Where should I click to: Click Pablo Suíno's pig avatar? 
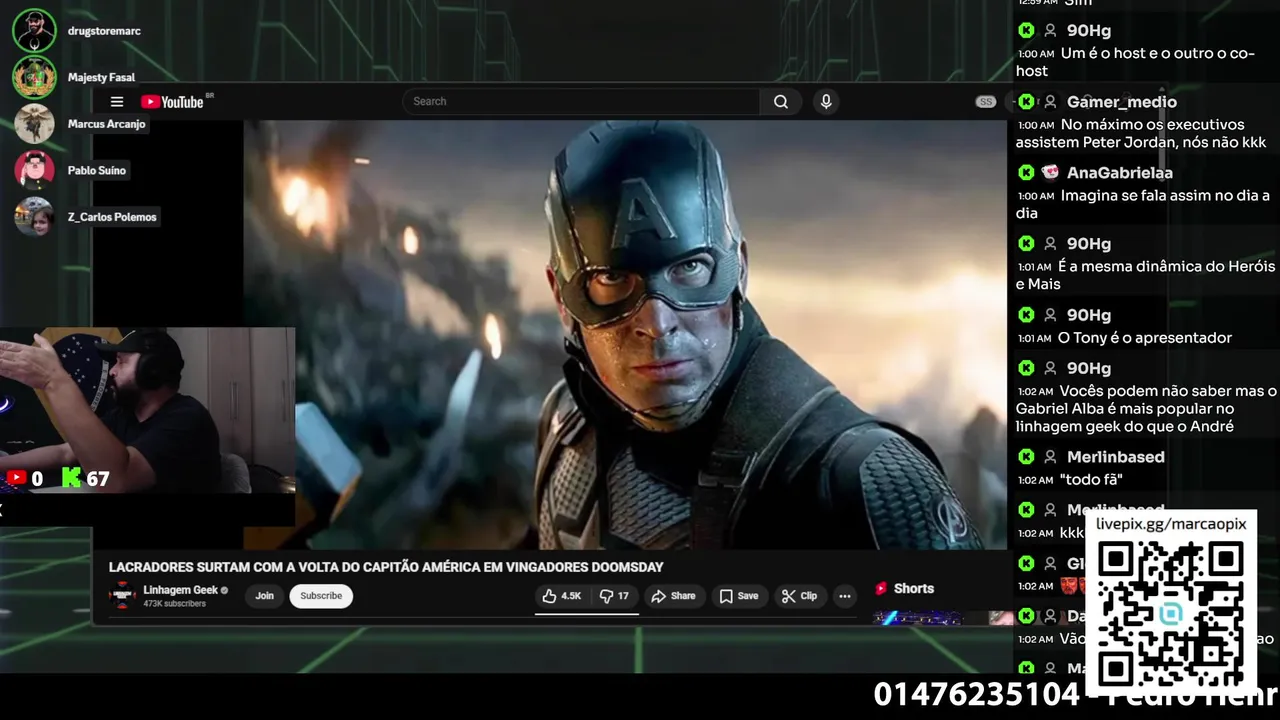34,170
